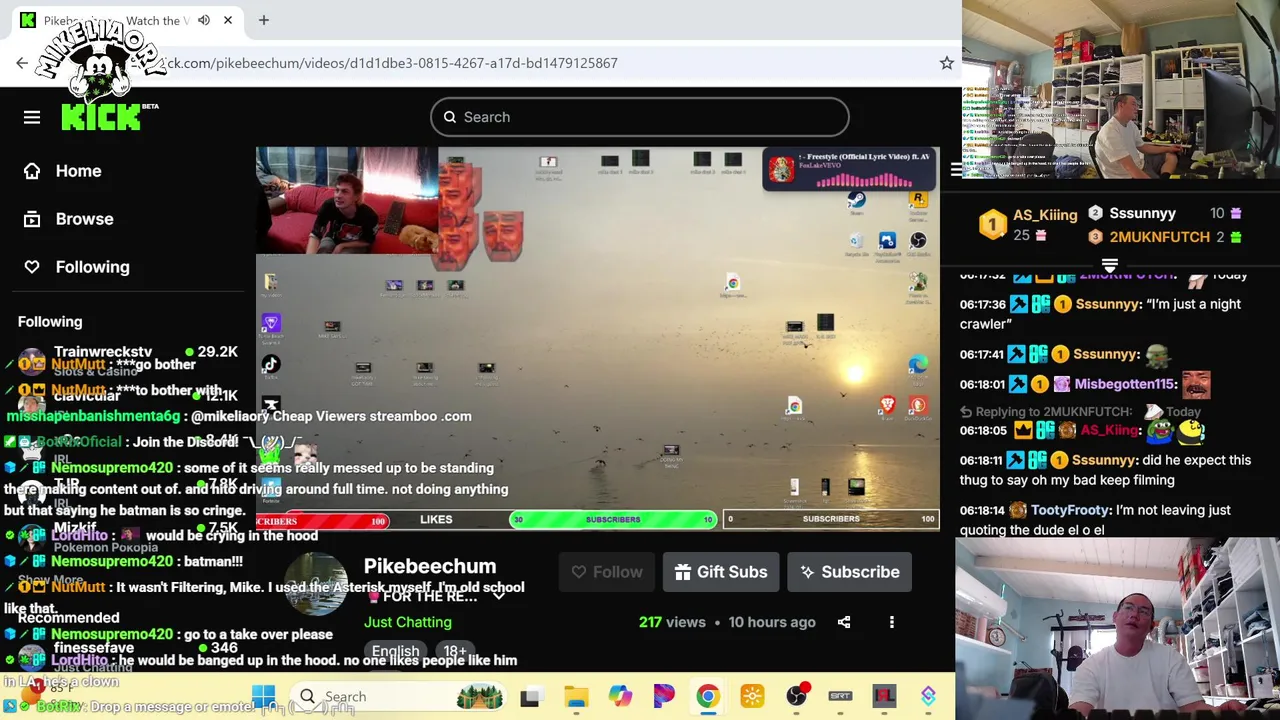Click the share icon below video
Screen dimensions: 1280x720
844,622
